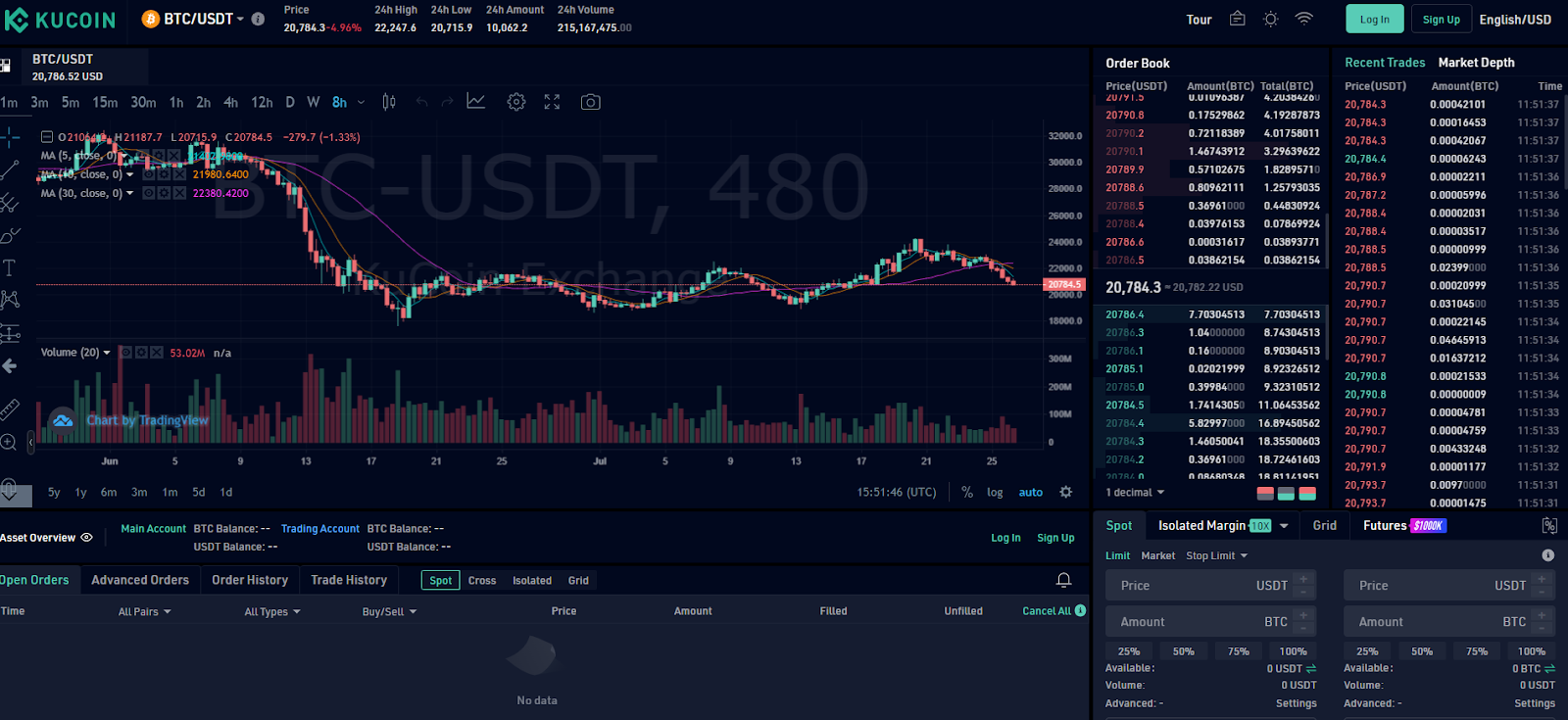Select the brush drawing tool
This screenshot has width=1568, height=720.
[10, 235]
